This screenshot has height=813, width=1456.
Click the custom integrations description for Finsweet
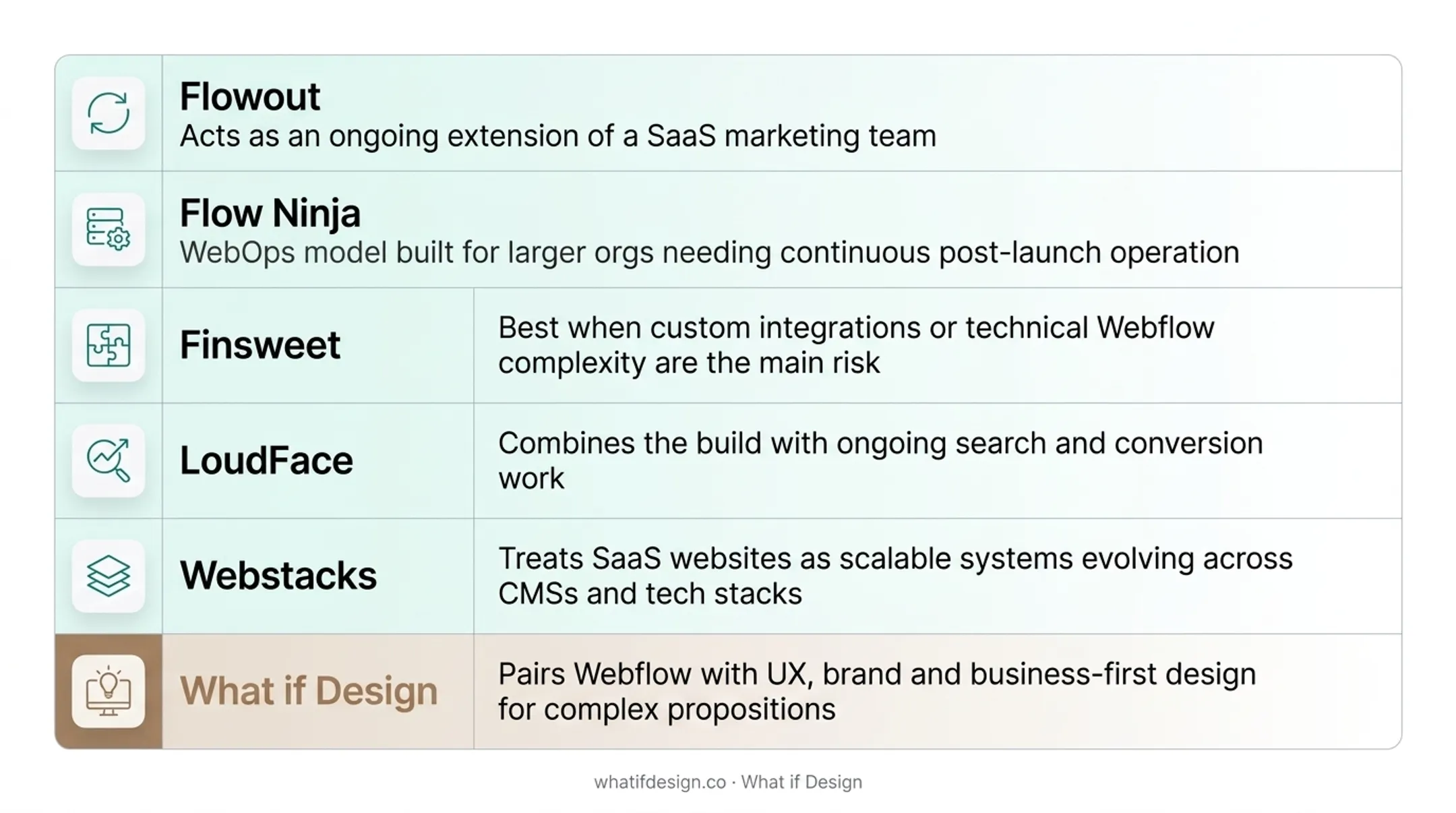pos(856,345)
